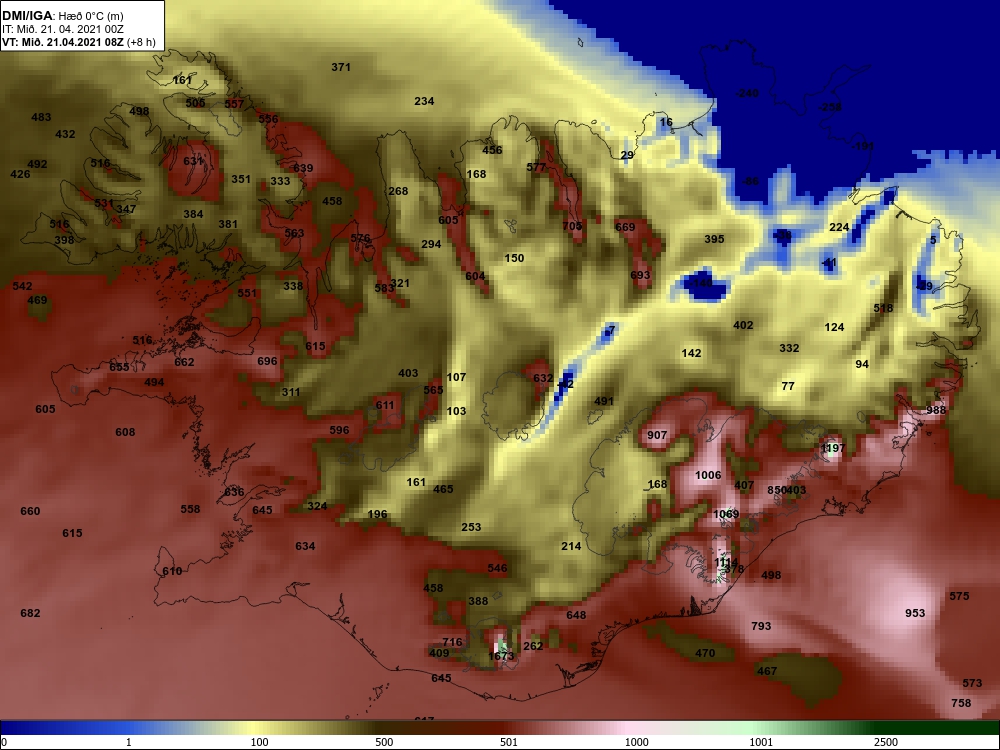
Task: Click the map value 608
Action: click(125, 432)
